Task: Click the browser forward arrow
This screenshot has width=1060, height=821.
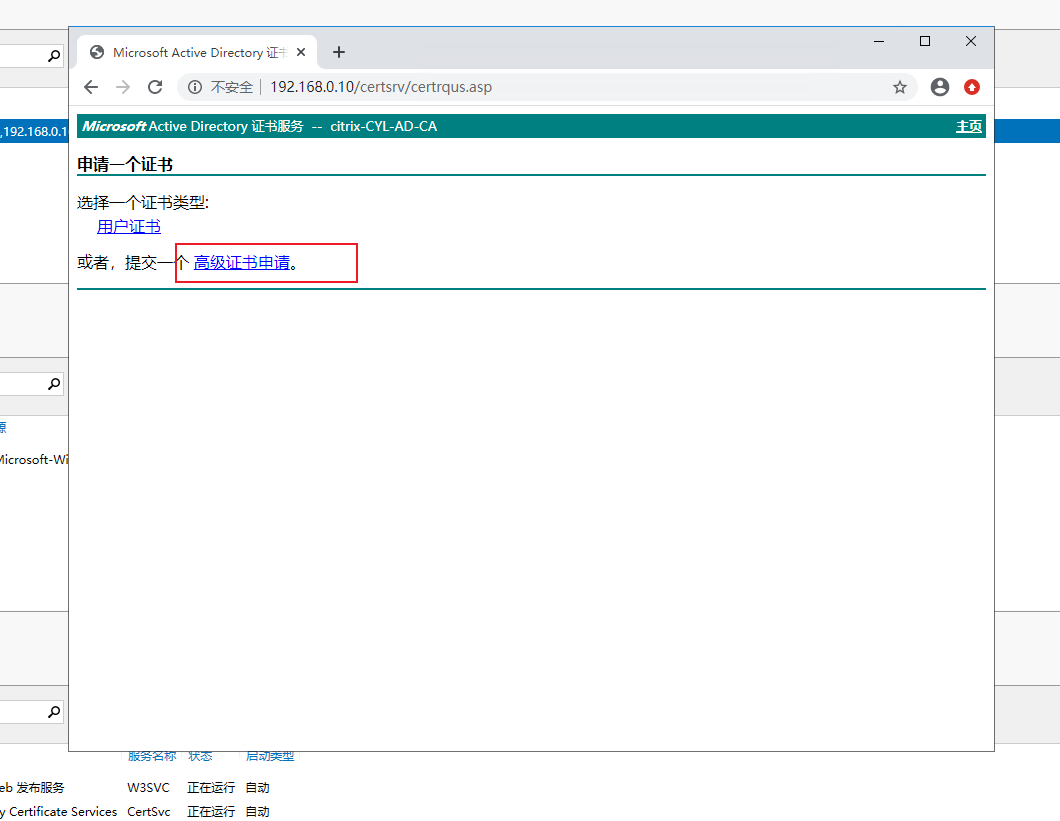Action: pyautogui.click(x=123, y=87)
